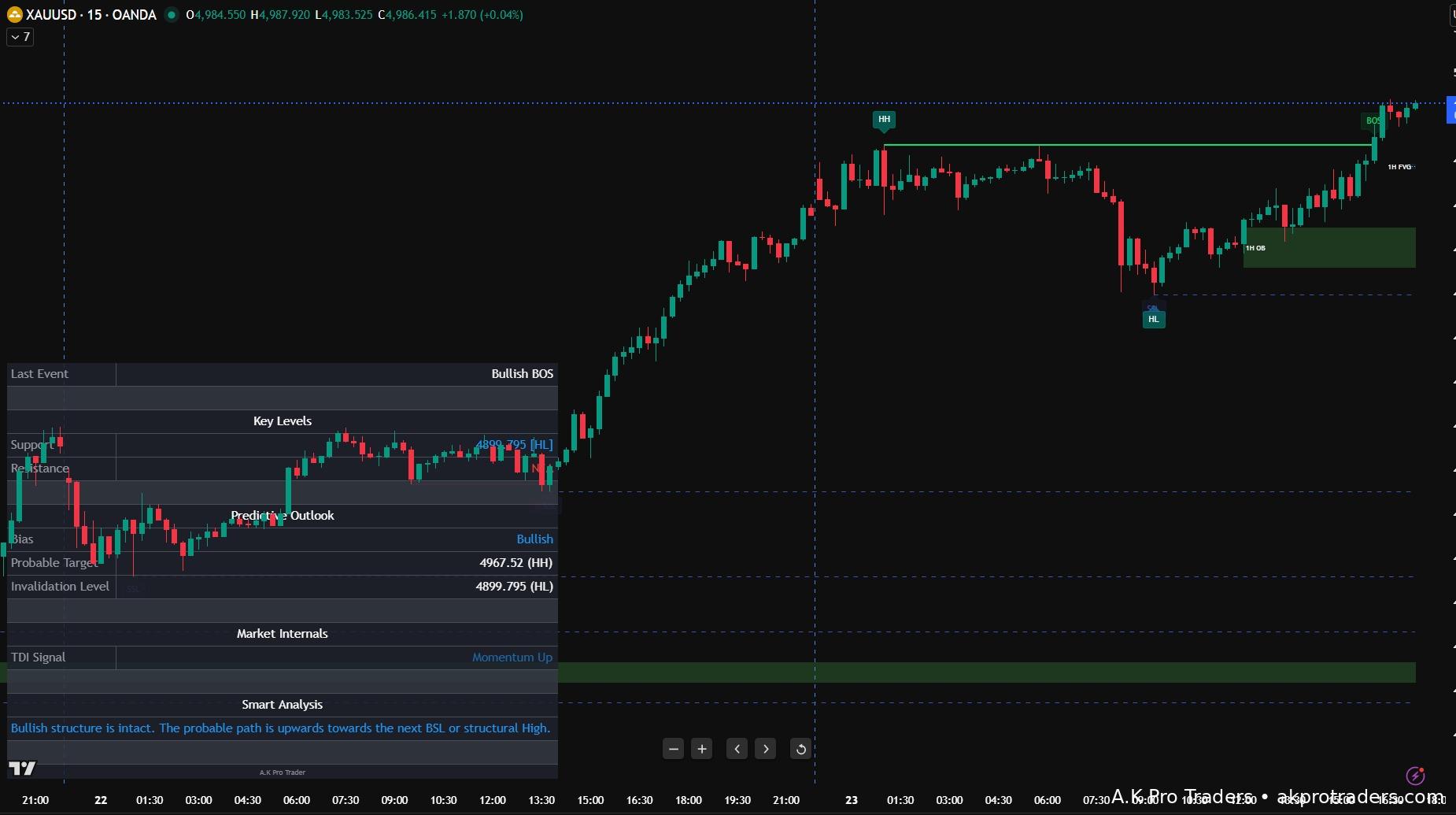The height and width of the screenshot is (815, 1456).
Task: Click the blue current price label on the axis
Action: (x=1451, y=109)
